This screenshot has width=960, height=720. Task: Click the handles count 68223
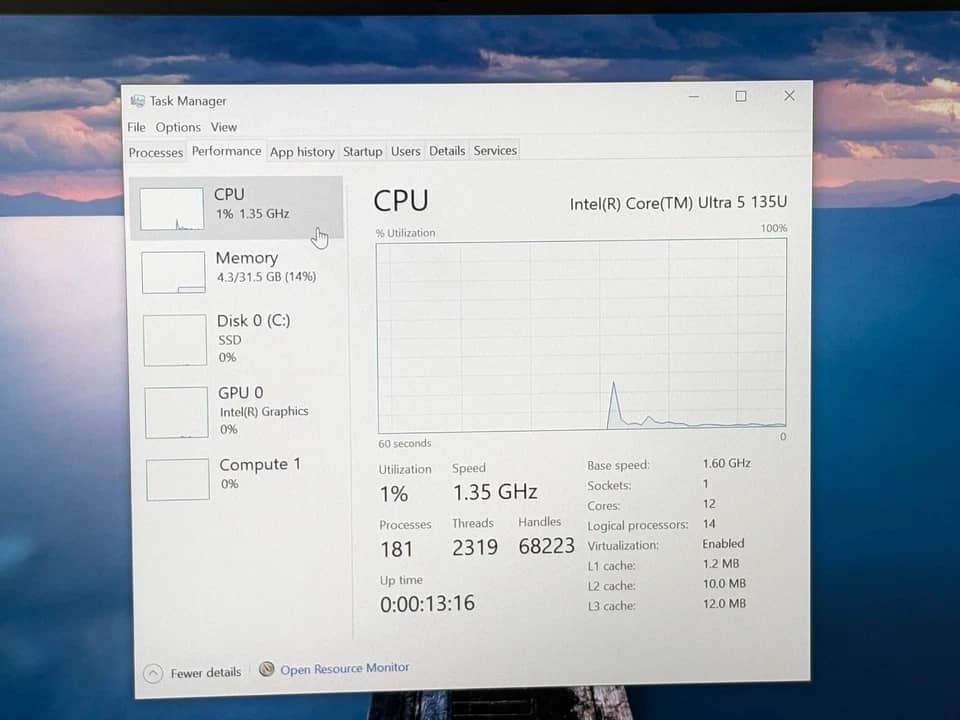(x=547, y=546)
